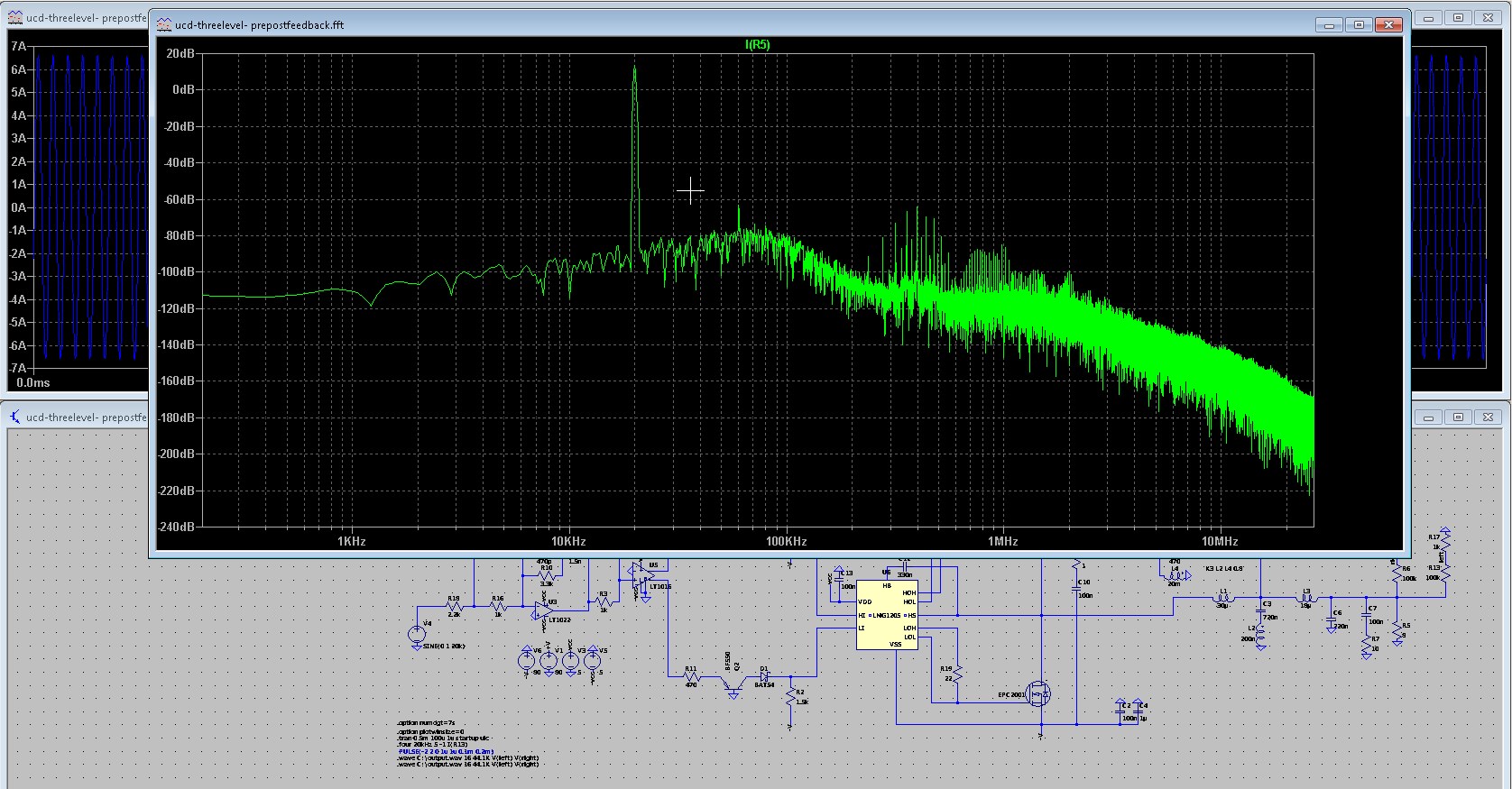The width and height of the screenshot is (1512, 789).
Task: Click the 7A label in waveform window
Action: (18, 46)
